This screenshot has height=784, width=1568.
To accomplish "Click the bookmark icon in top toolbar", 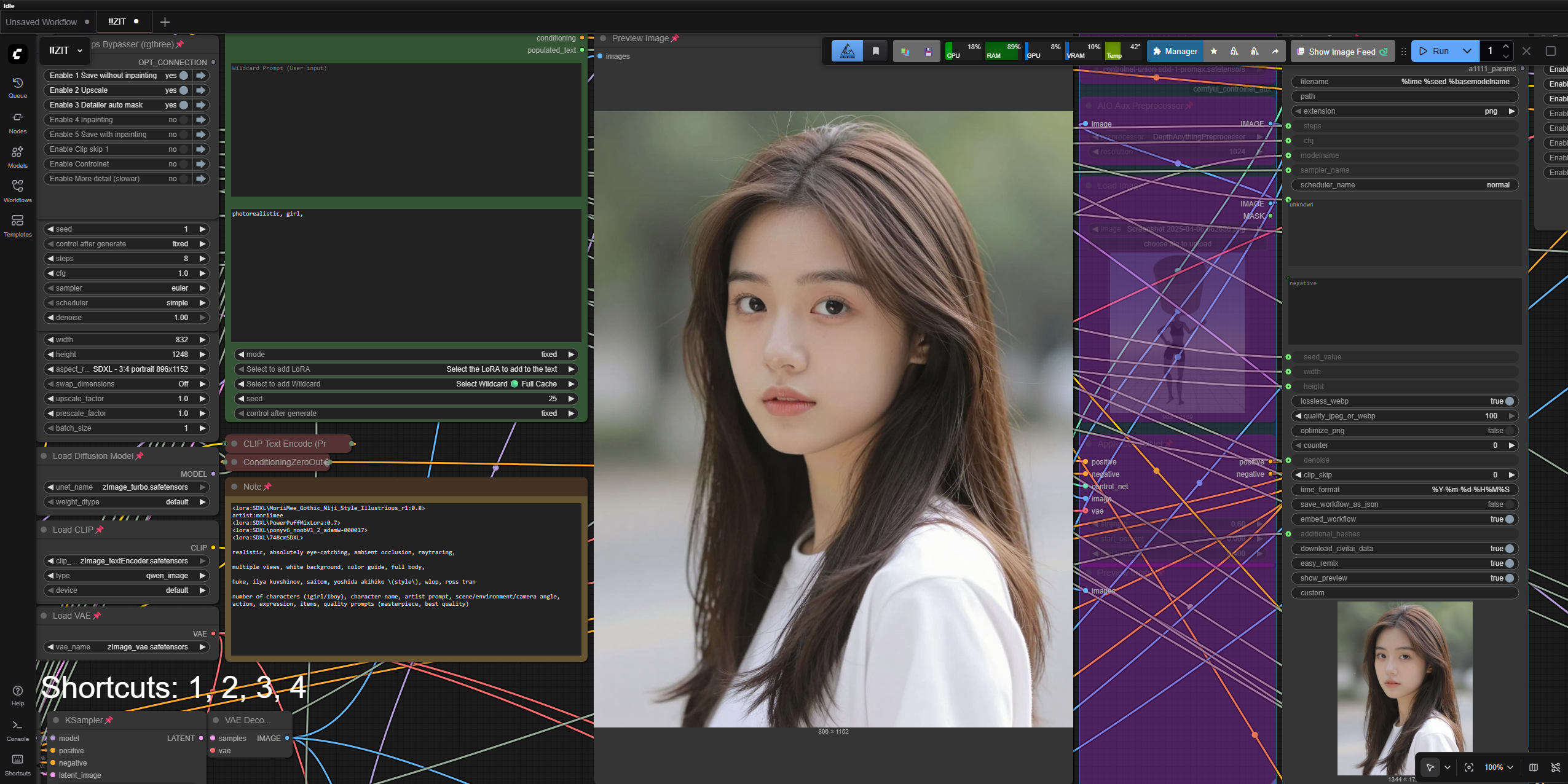I will [875, 52].
